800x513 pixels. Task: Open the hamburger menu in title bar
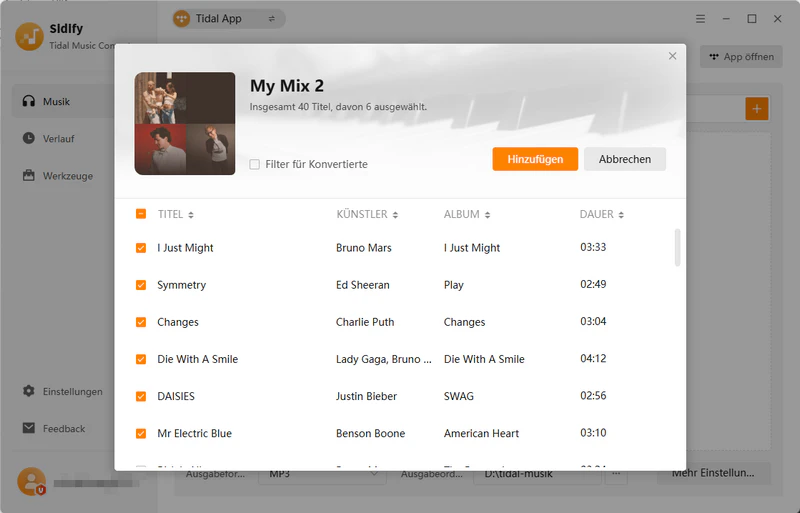(700, 19)
